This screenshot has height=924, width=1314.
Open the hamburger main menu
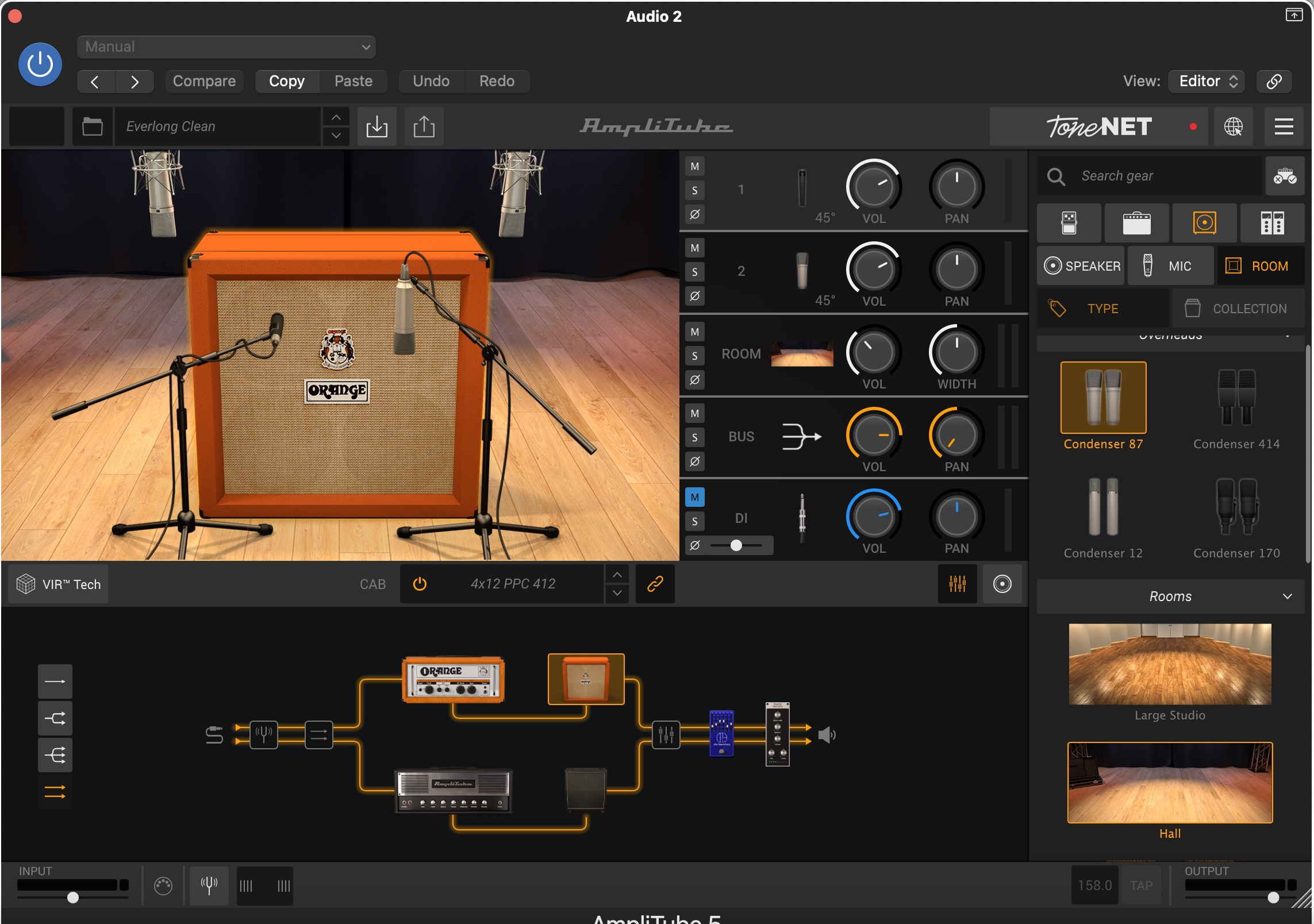[1284, 126]
